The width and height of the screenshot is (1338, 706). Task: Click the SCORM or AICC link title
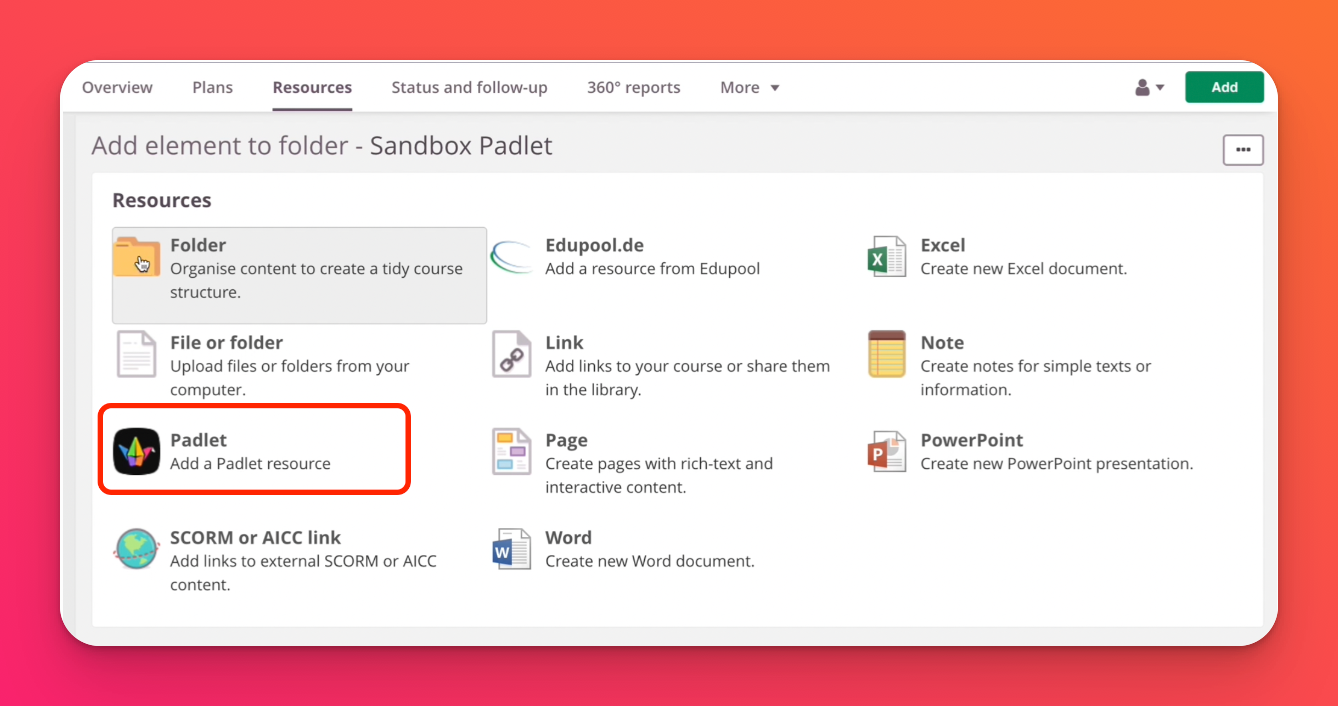click(x=255, y=537)
